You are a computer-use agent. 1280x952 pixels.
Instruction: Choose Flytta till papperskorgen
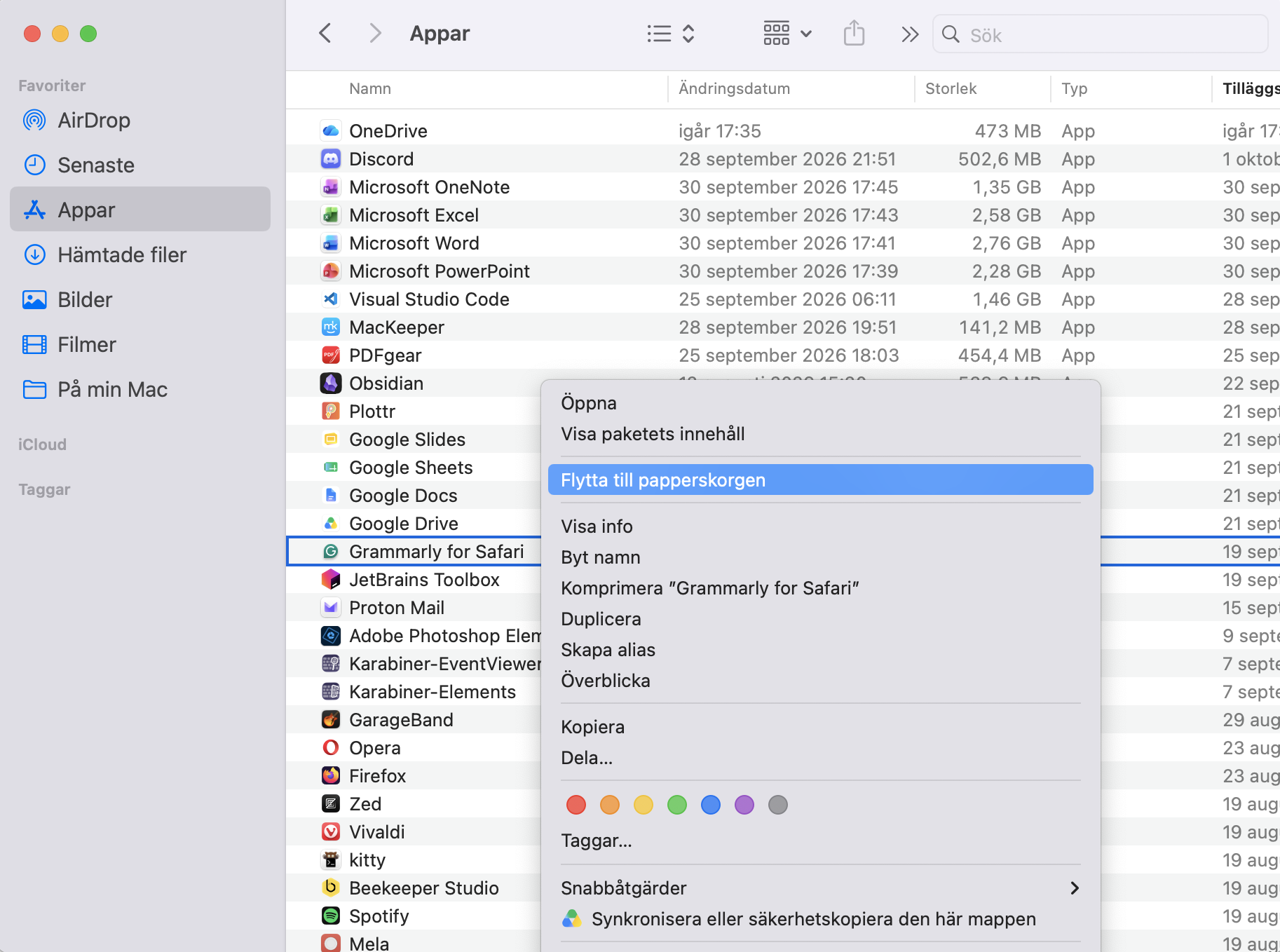point(821,480)
